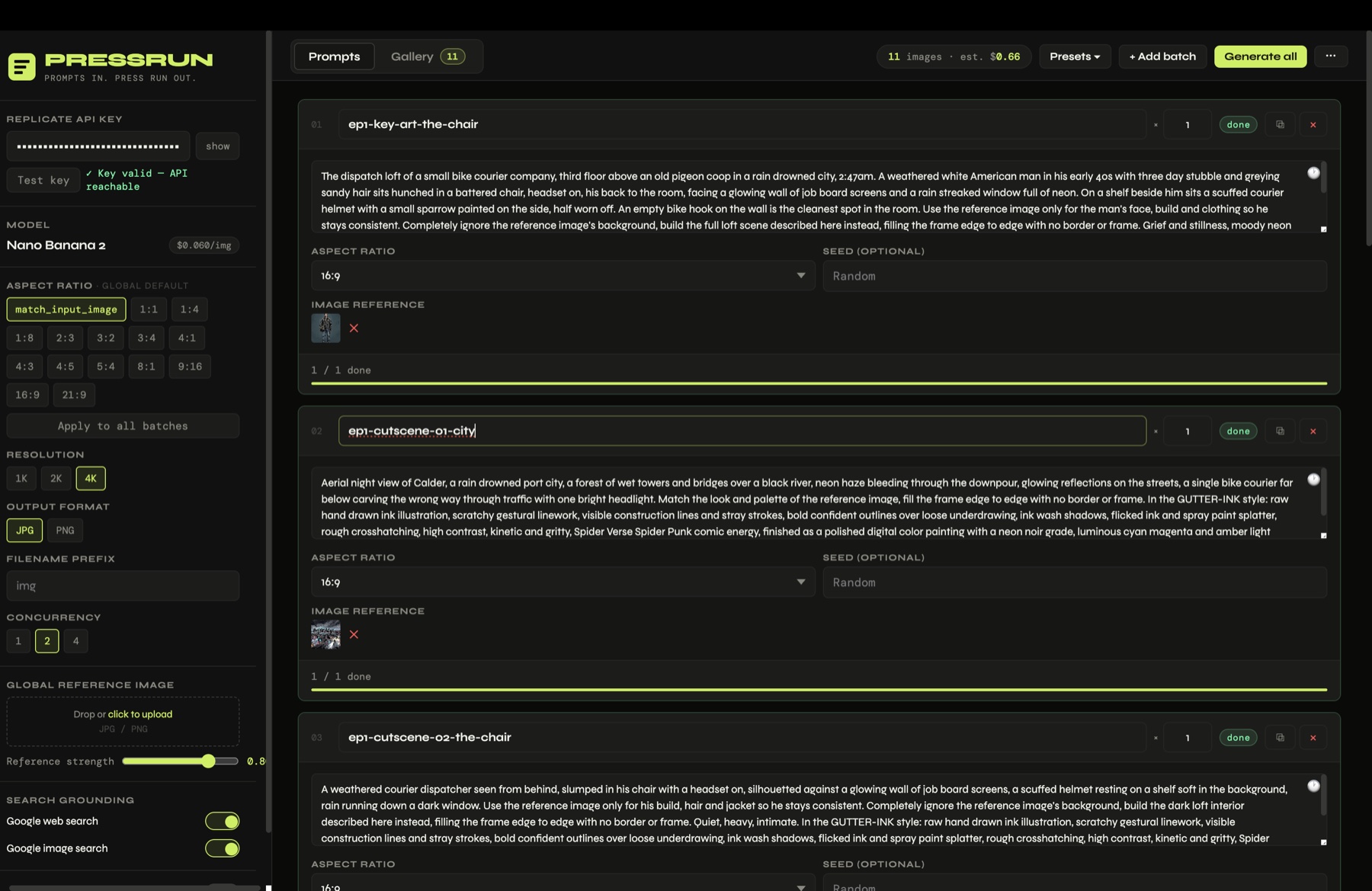Viewport: 1372px width, 891px height.
Task: Select the 21:9 global aspect ratio
Action: [x=74, y=395]
